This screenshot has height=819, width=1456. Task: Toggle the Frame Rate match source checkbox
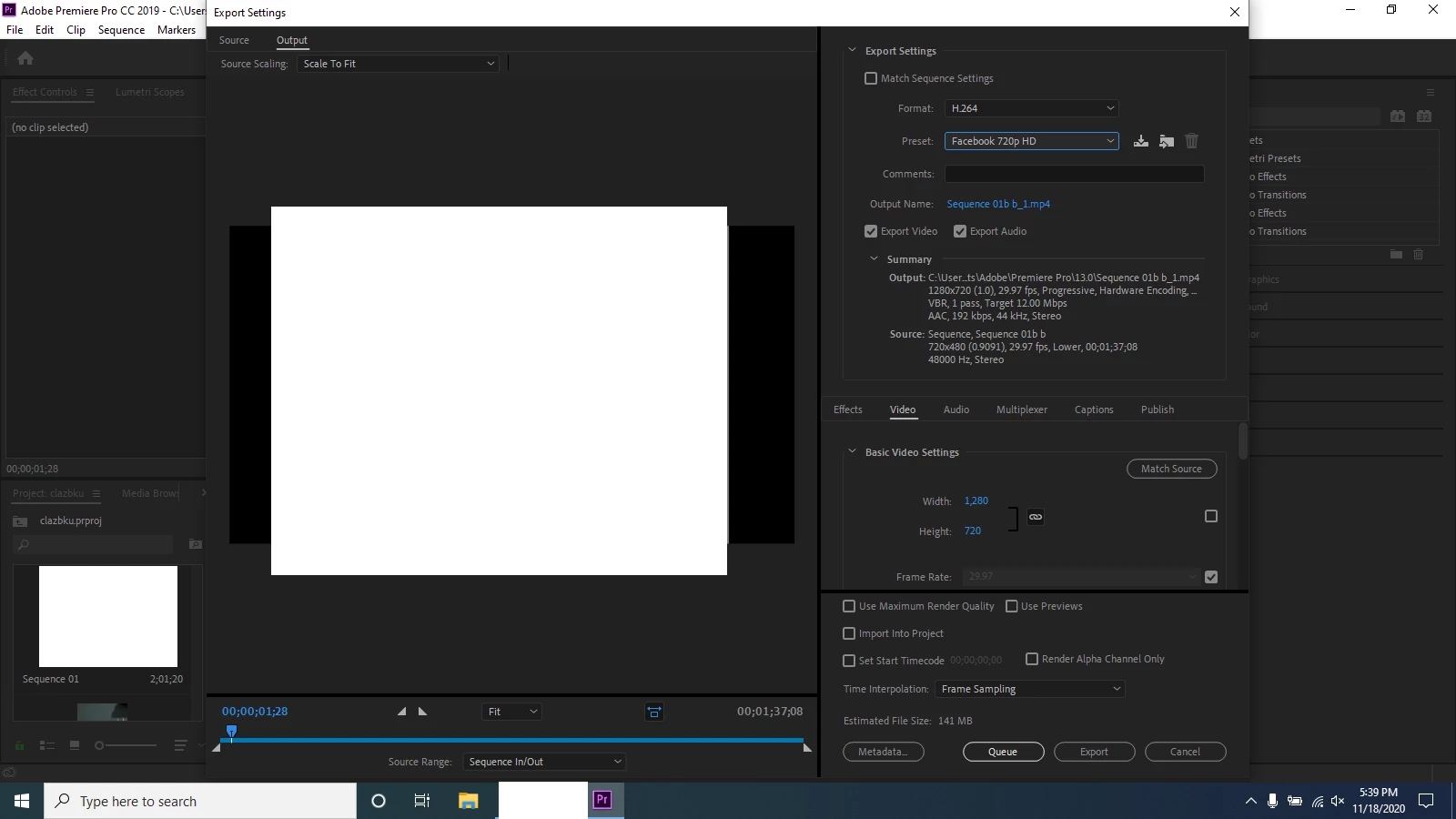tap(1211, 577)
